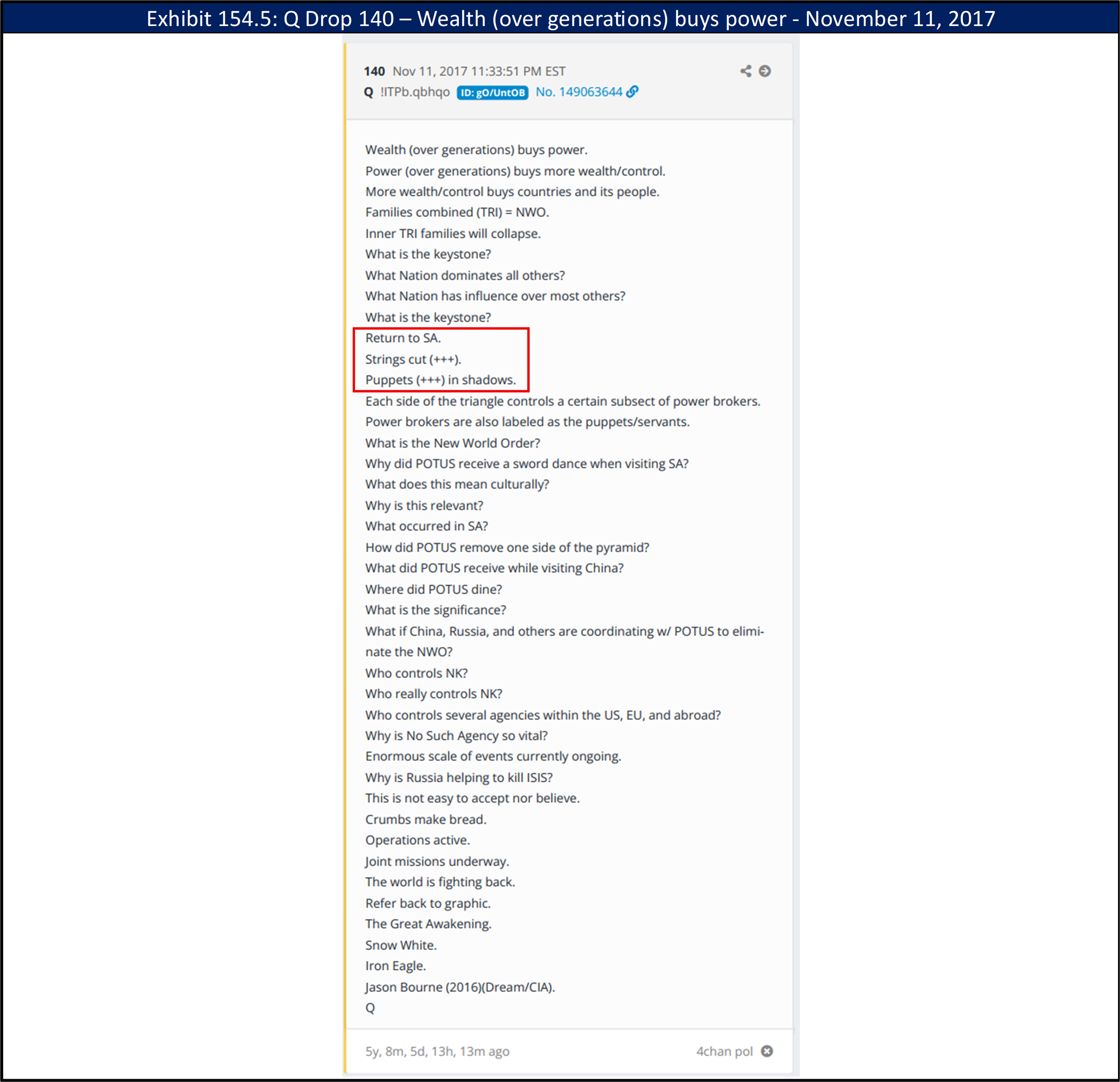Click the timestamp Nov 11, 2017 11:33:51 PM EST
This screenshot has height=1082, width=1120.
[479, 72]
